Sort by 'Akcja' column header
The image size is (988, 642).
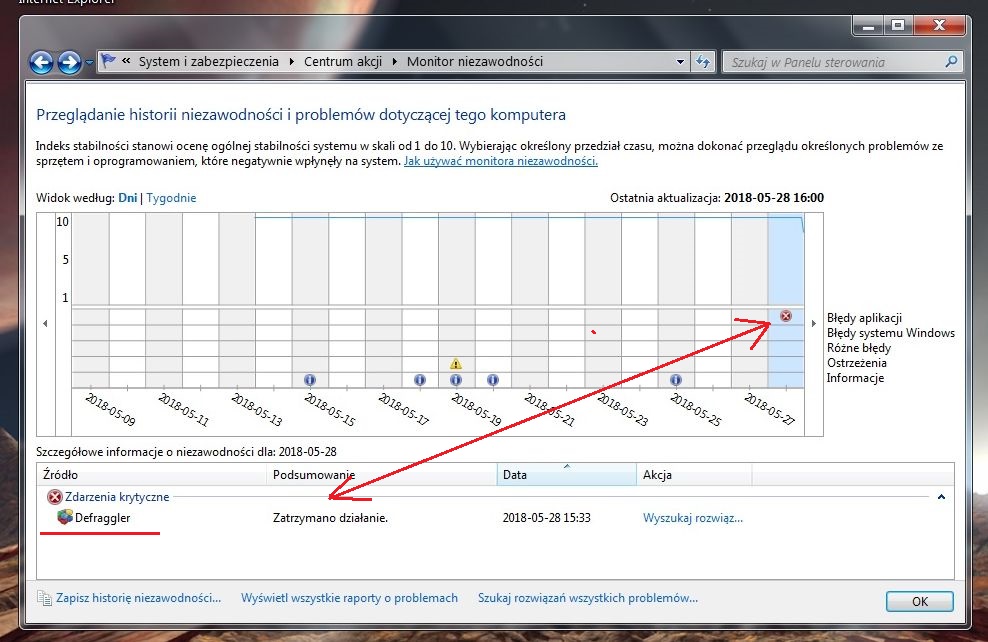click(694, 474)
